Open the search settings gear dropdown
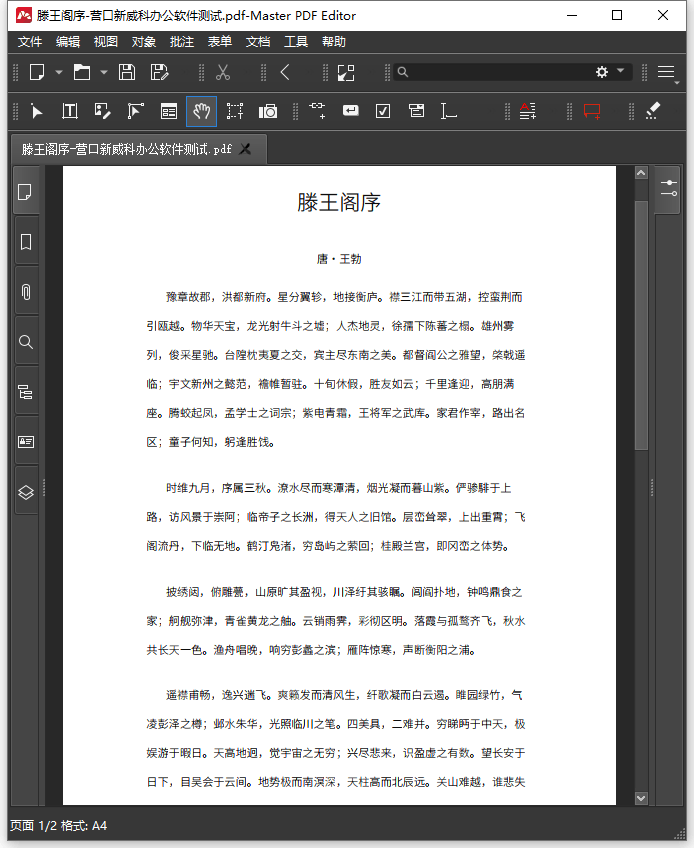This screenshot has width=694, height=848. click(608, 72)
